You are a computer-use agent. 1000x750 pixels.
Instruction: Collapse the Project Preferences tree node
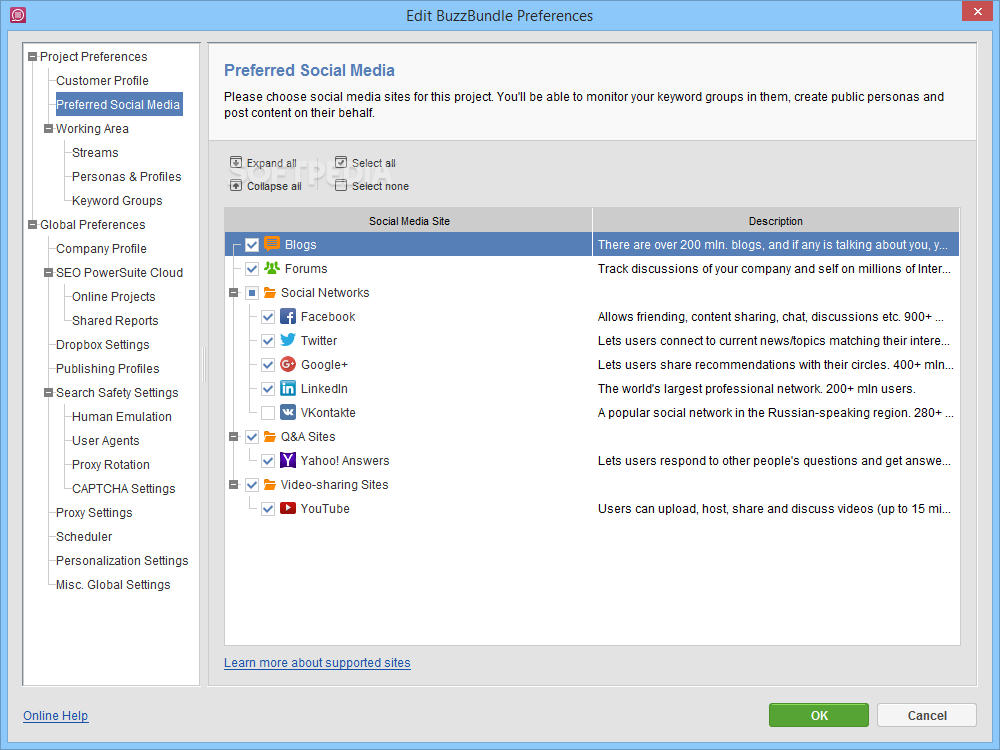(x=33, y=57)
